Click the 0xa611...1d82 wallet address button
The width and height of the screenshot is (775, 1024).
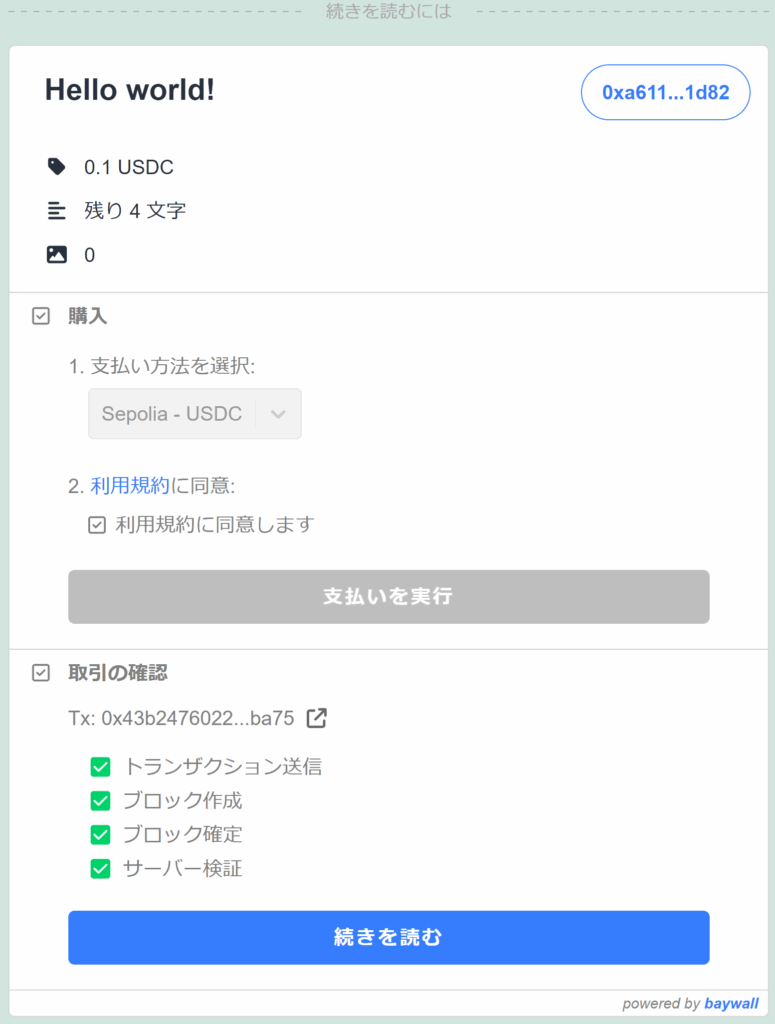665,93
